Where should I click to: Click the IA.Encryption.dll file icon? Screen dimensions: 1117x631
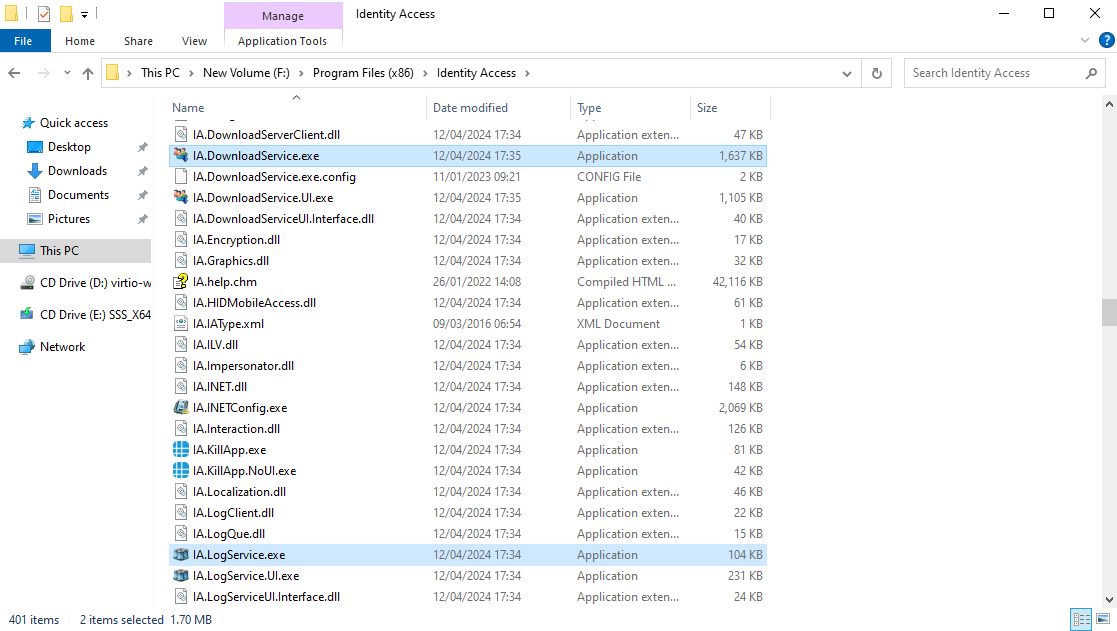(181, 239)
